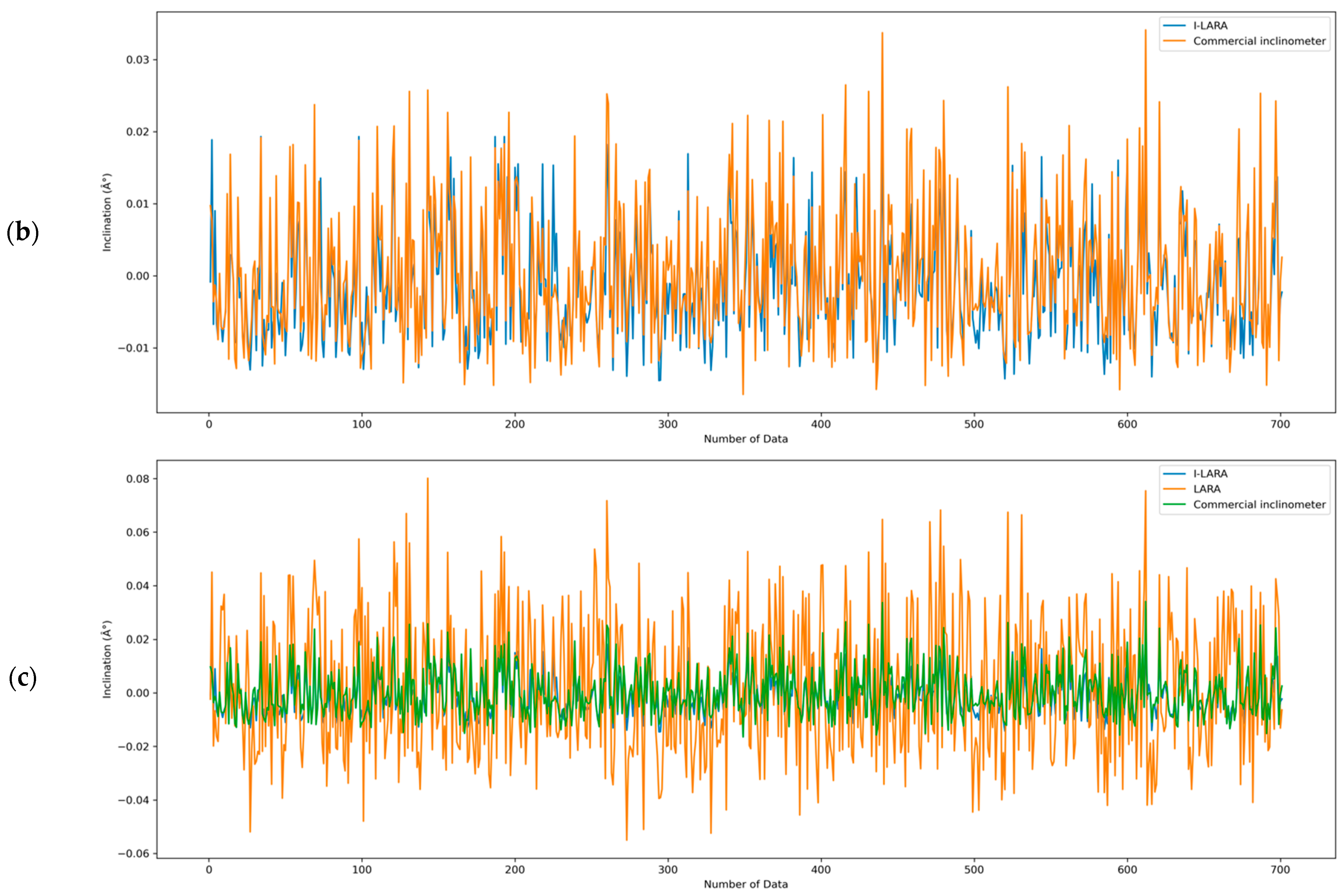
Task: Click the −0.06 y-axis tick label on bottom chart
Action: tap(133, 854)
